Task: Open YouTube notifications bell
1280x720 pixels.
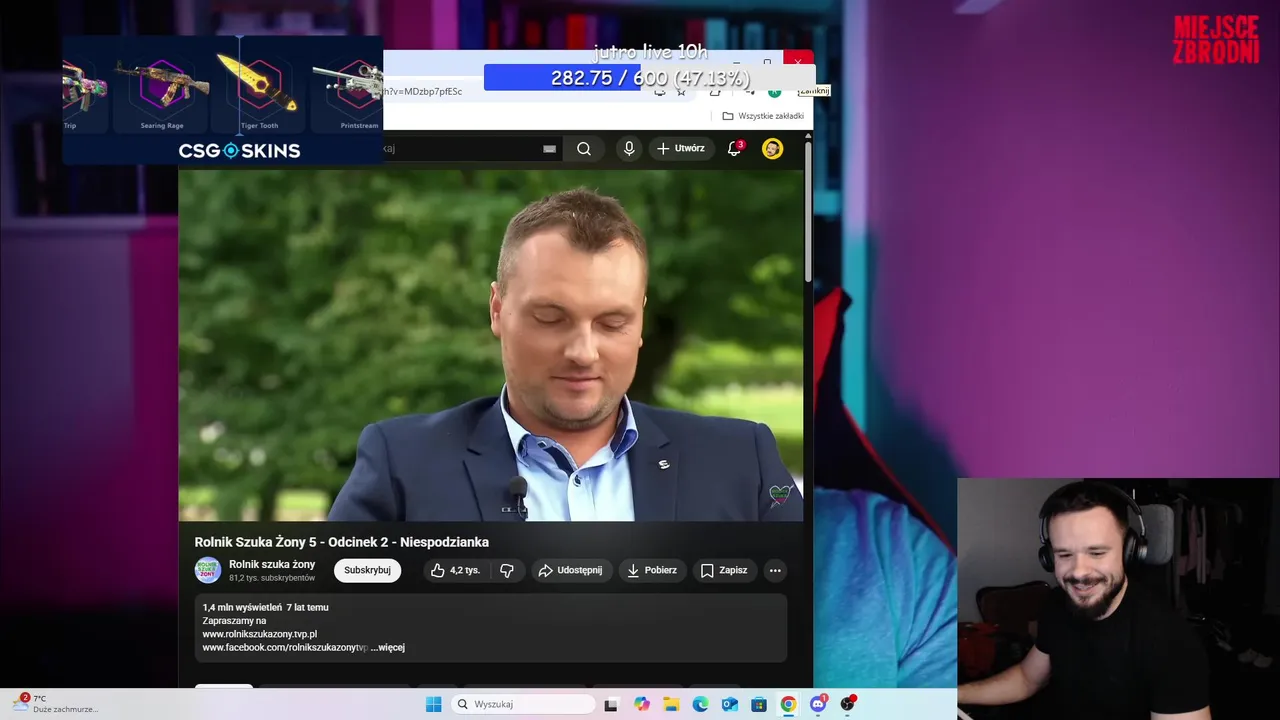Action: click(x=734, y=148)
